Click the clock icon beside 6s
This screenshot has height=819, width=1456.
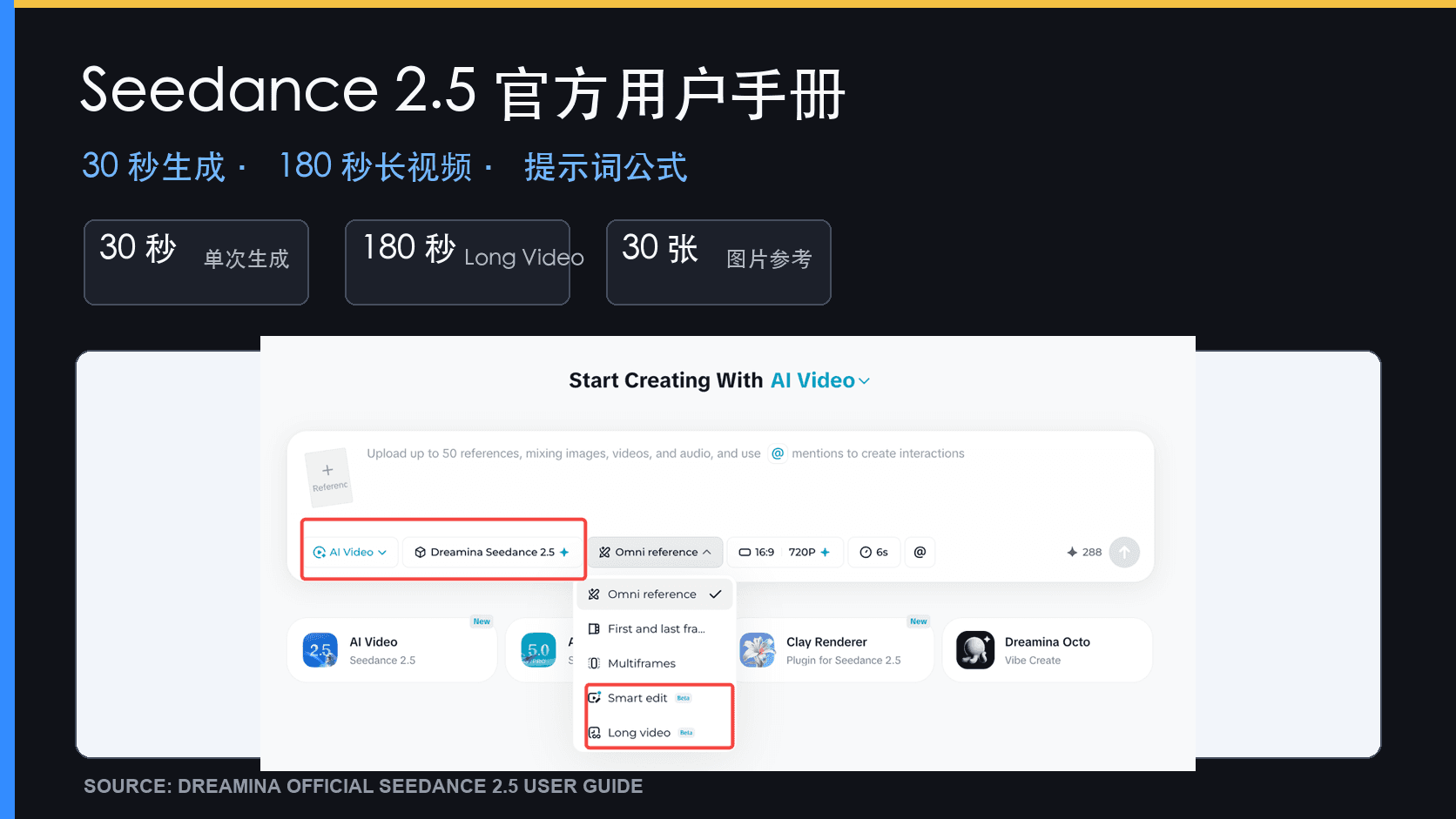point(866,552)
